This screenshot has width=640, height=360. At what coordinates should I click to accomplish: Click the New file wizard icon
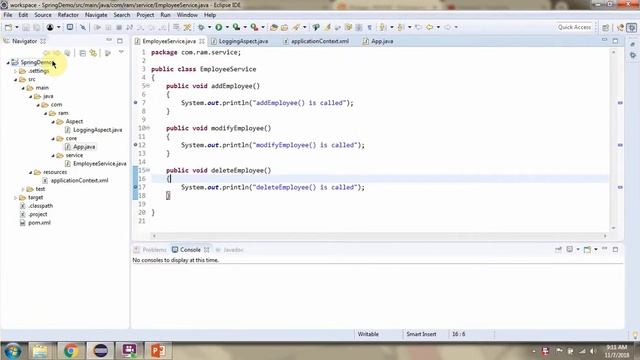[x=8, y=27]
